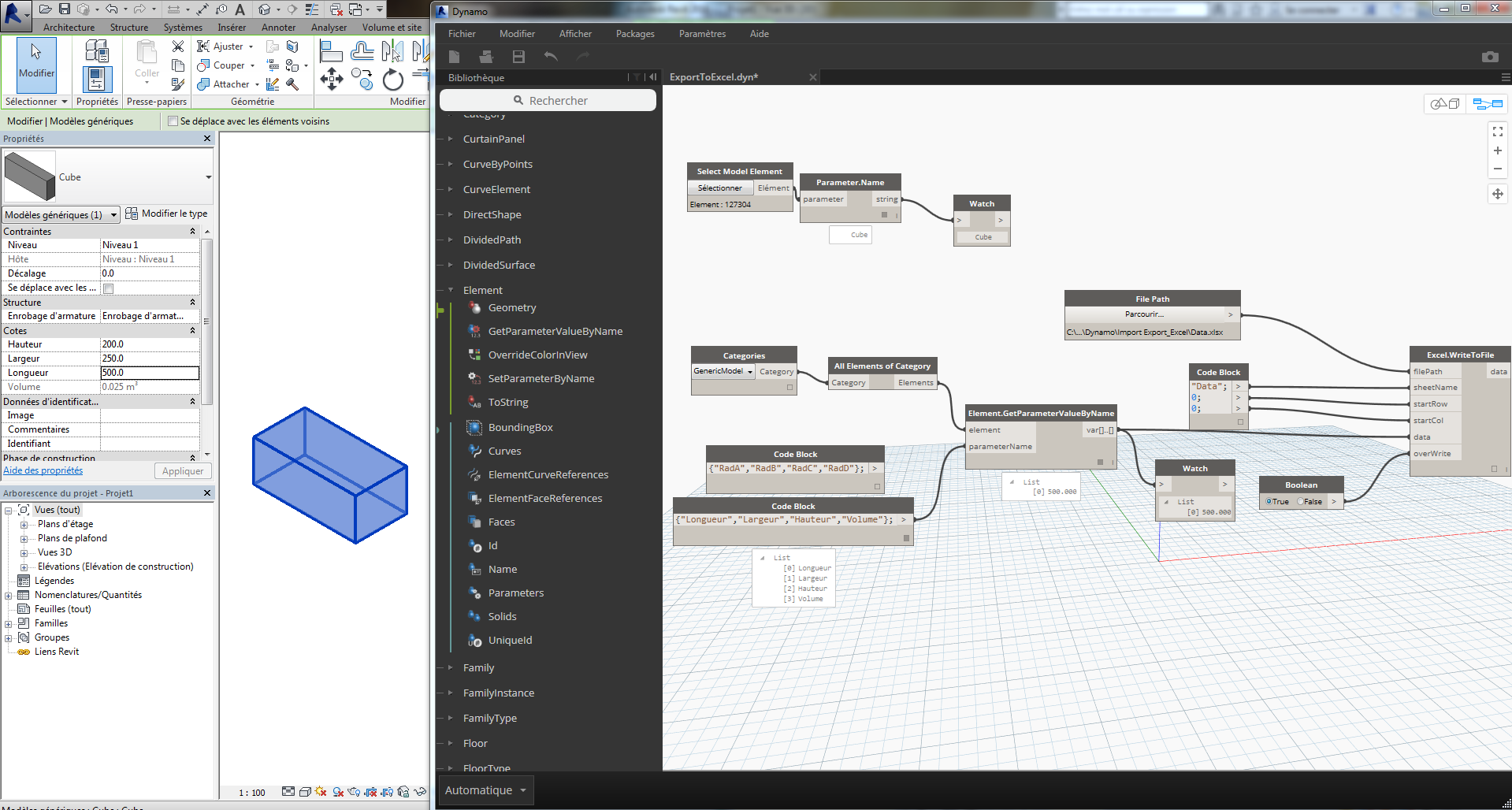Click Parcourir button in File Path node
The image size is (1512, 810).
pyautogui.click(x=1144, y=314)
